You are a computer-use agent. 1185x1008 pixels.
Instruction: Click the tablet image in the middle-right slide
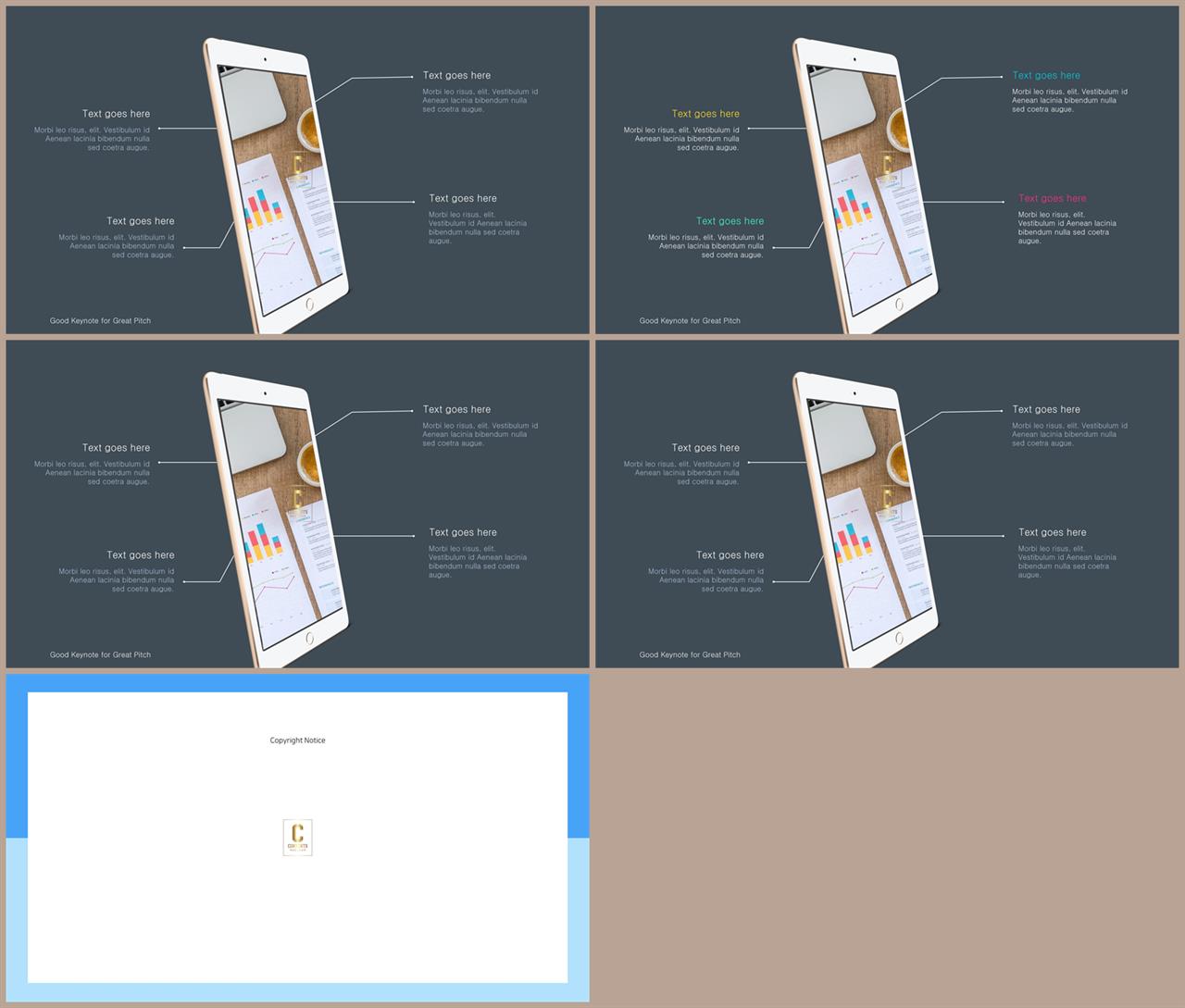866,519
